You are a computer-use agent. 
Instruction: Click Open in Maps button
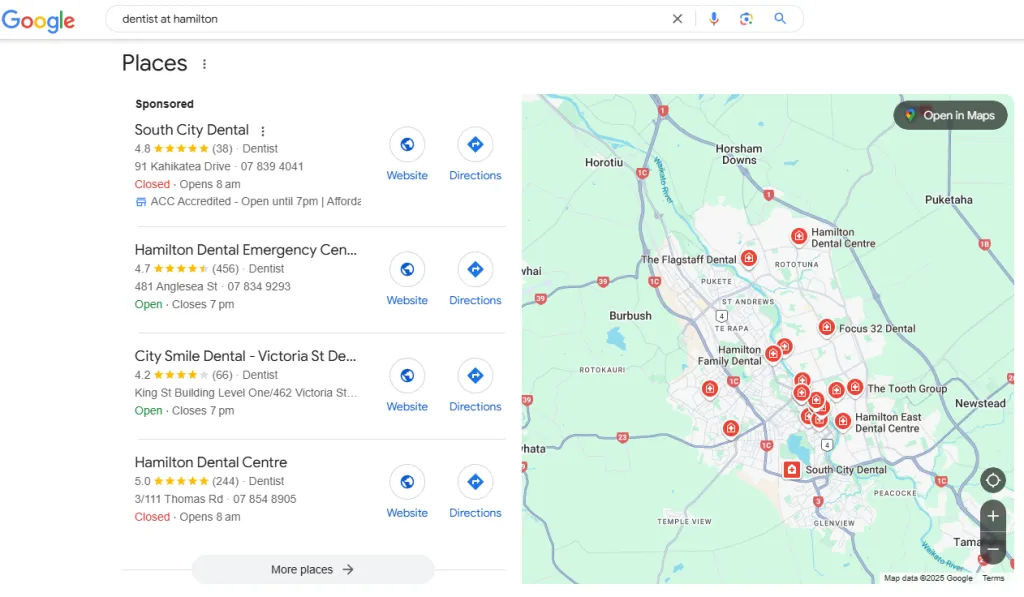pos(950,116)
